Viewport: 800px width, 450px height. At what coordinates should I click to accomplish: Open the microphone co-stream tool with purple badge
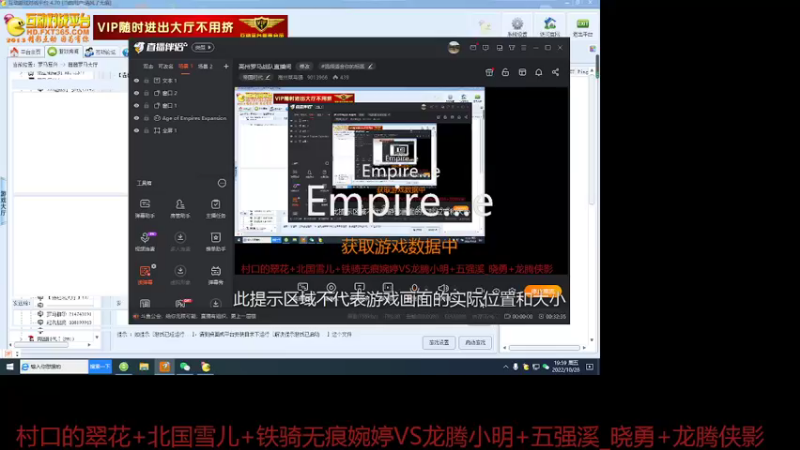145,241
